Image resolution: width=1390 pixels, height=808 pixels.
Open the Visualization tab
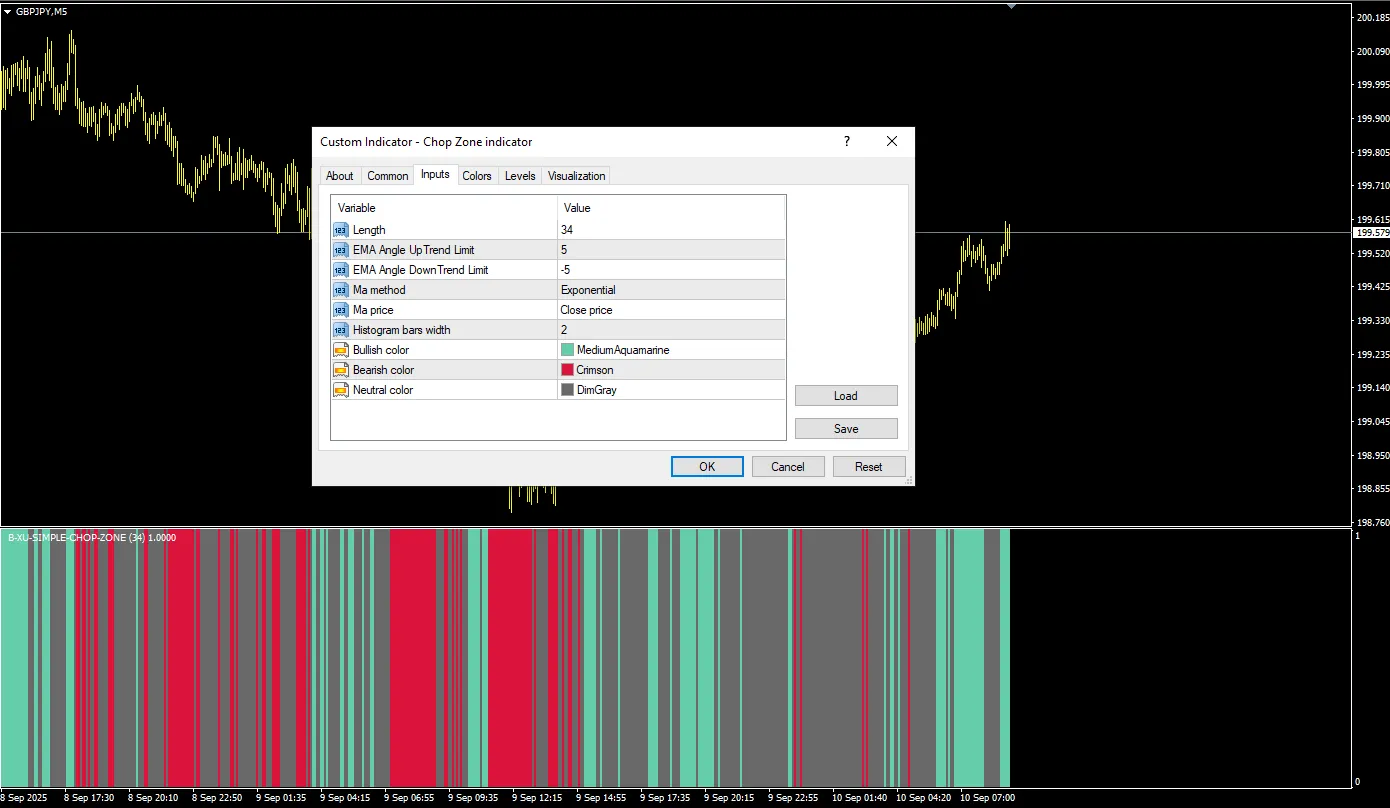pos(576,176)
